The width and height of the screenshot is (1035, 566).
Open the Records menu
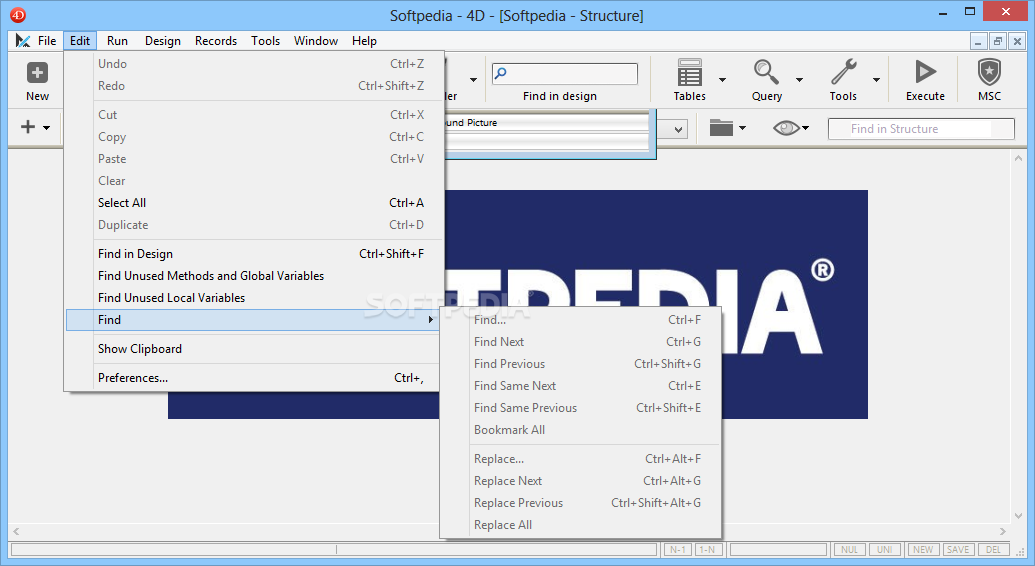click(216, 41)
